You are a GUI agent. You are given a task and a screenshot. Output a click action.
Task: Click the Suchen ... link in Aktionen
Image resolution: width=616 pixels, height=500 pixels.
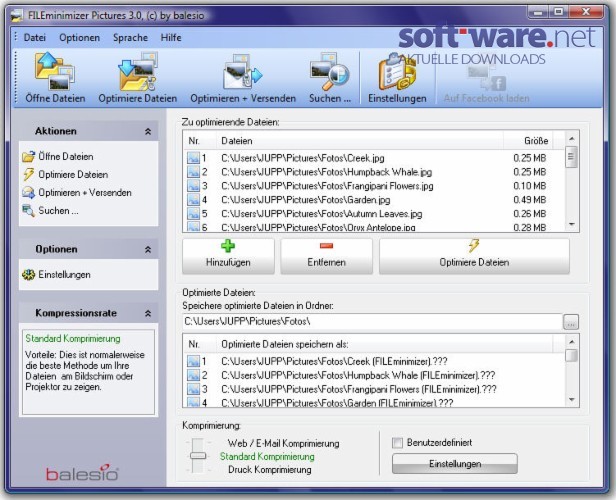[58, 211]
